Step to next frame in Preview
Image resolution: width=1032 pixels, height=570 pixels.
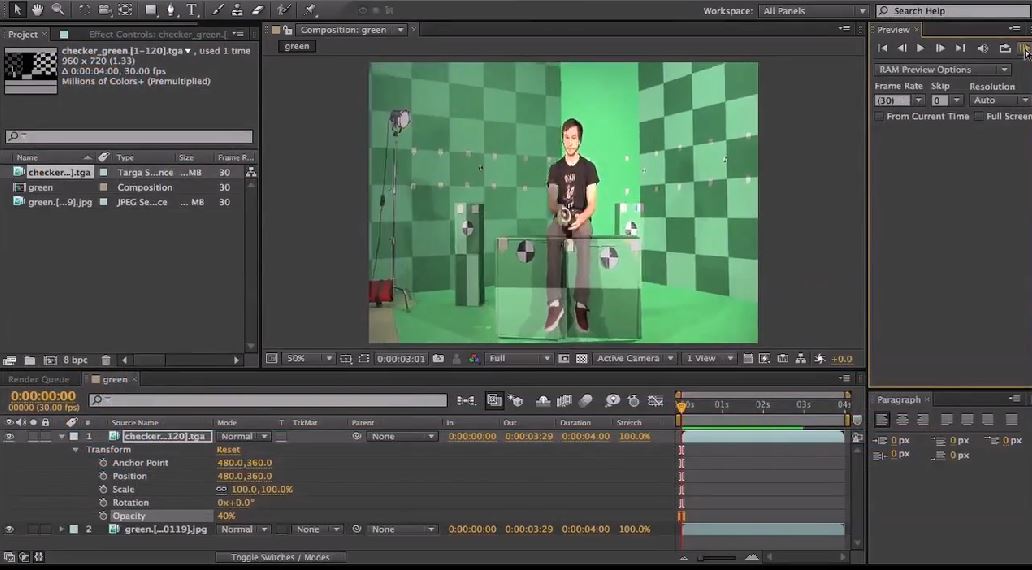940,48
